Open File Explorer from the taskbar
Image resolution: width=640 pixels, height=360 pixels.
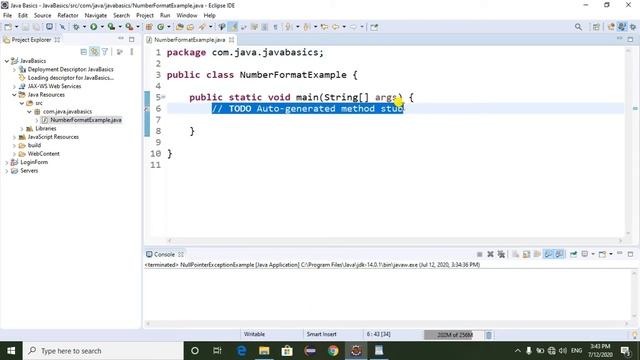tap(264, 351)
